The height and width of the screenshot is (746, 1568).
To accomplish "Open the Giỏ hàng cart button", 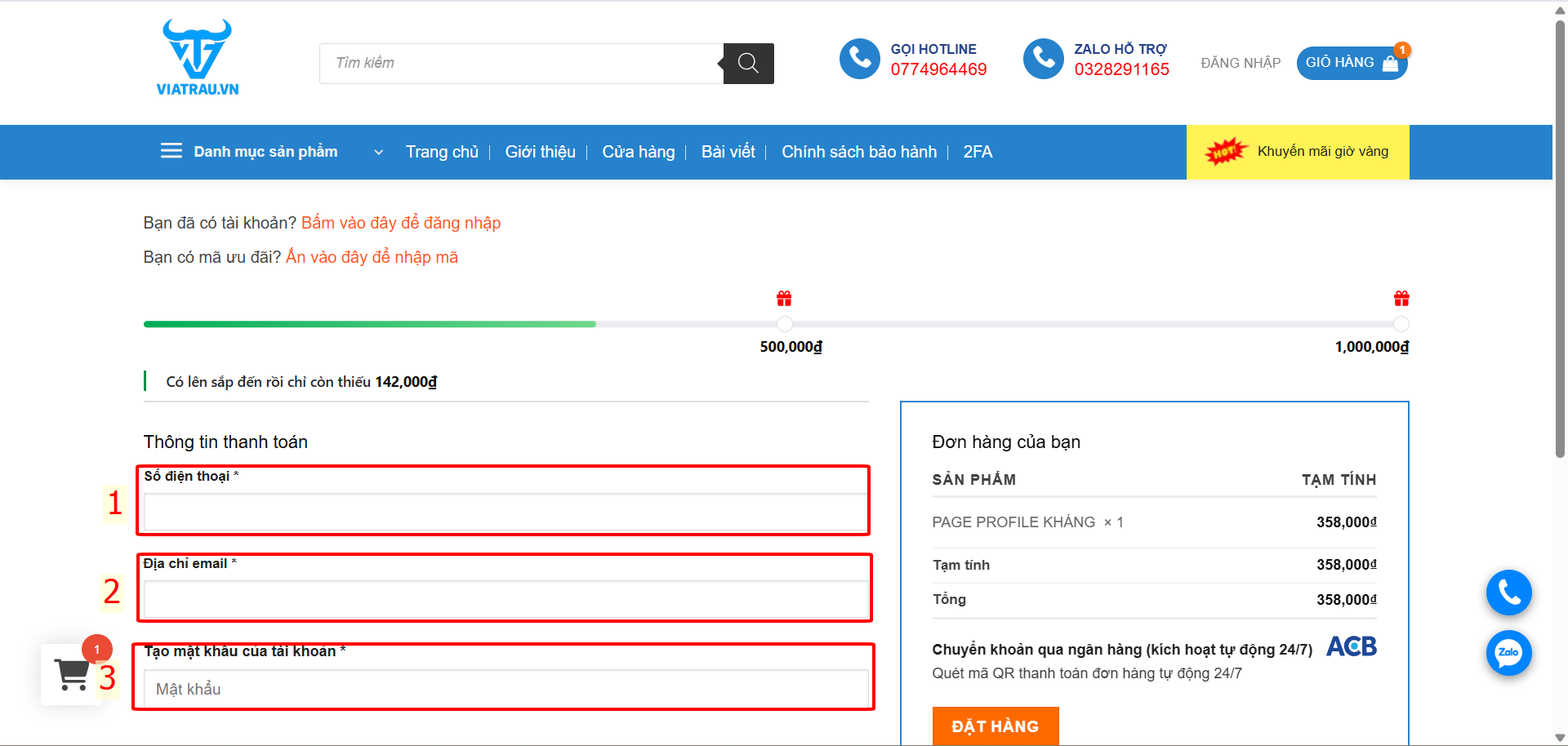I will tap(1351, 63).
